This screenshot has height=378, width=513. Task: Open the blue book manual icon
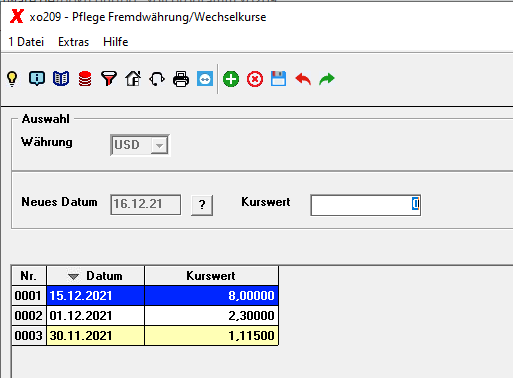(61, 79)
